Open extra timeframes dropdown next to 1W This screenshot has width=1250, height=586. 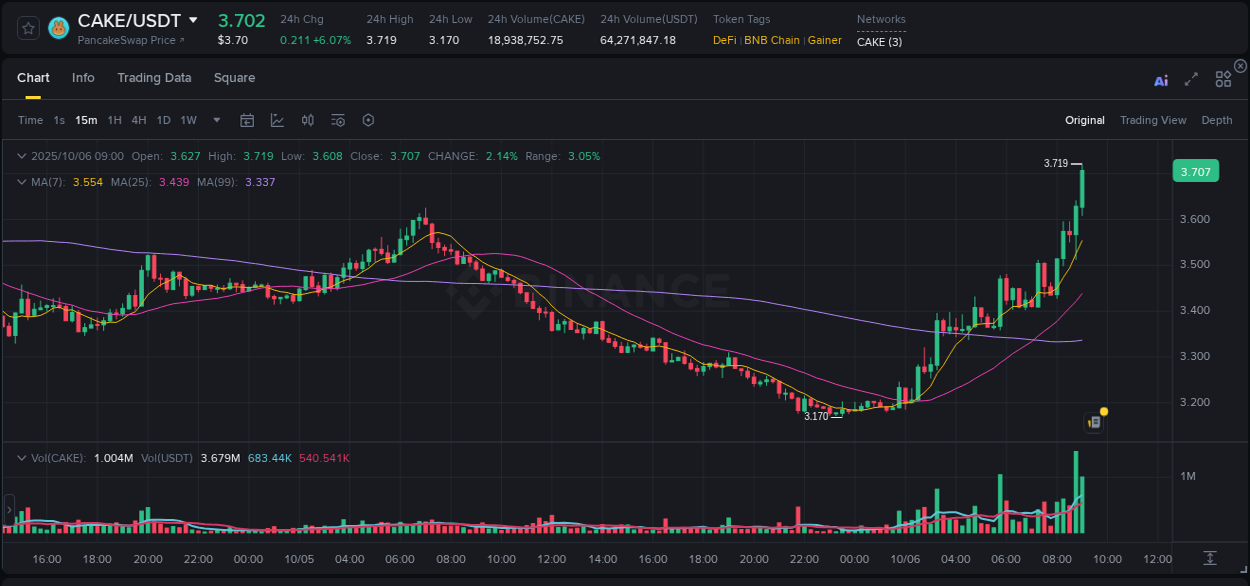[x=215, y=120]
